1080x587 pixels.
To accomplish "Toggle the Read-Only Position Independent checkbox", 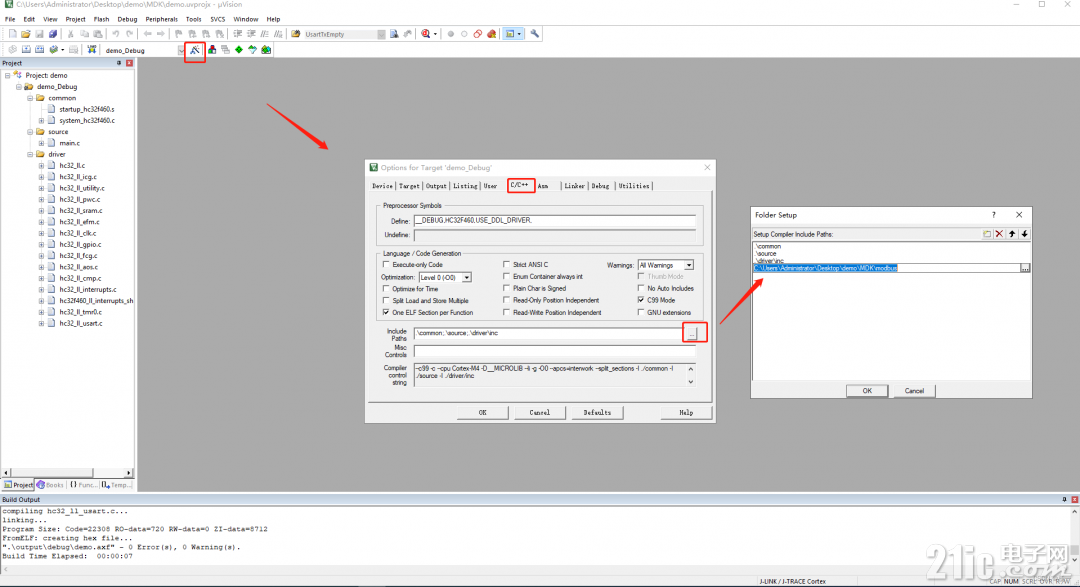I will point(506,300).
